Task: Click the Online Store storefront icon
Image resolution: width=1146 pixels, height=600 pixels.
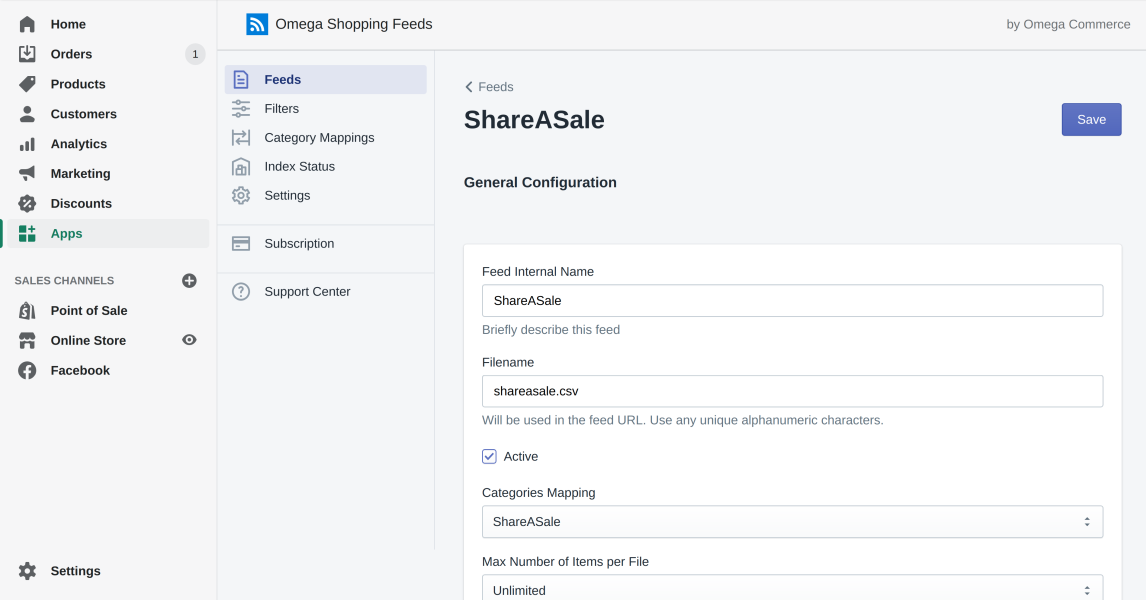Action: 27,341
